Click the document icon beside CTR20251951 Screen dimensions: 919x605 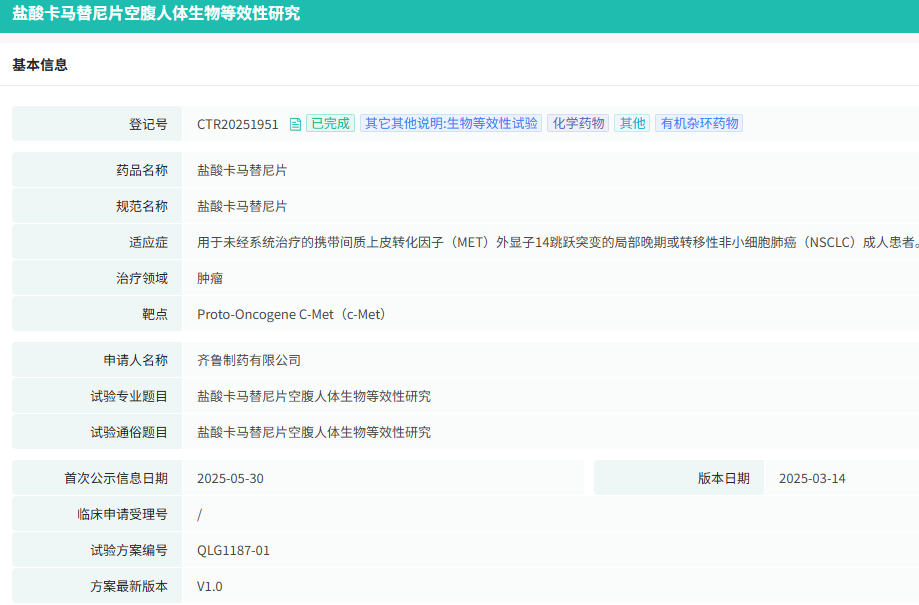coord(295,124)
